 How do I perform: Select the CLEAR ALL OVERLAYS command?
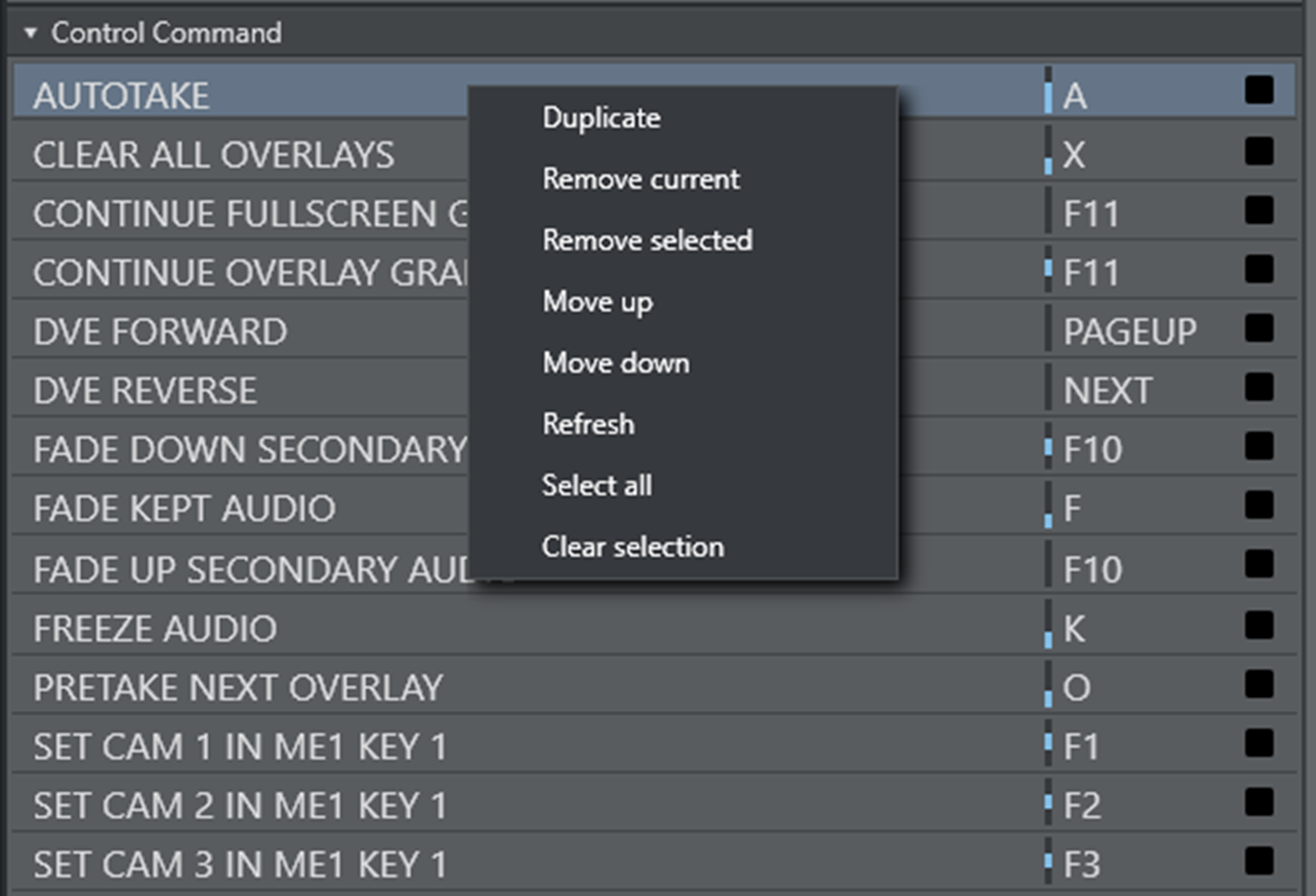tap(213, 155)
